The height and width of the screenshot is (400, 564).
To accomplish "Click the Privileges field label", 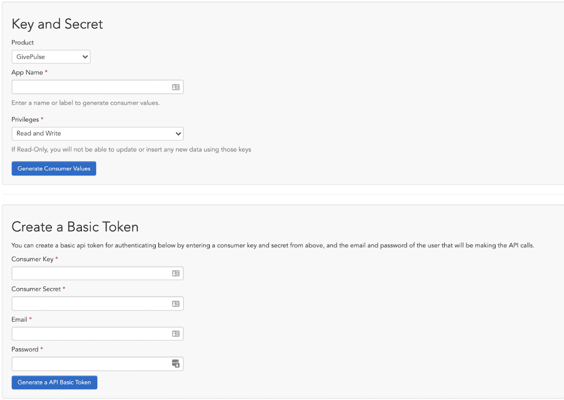I will pos(25,119).
